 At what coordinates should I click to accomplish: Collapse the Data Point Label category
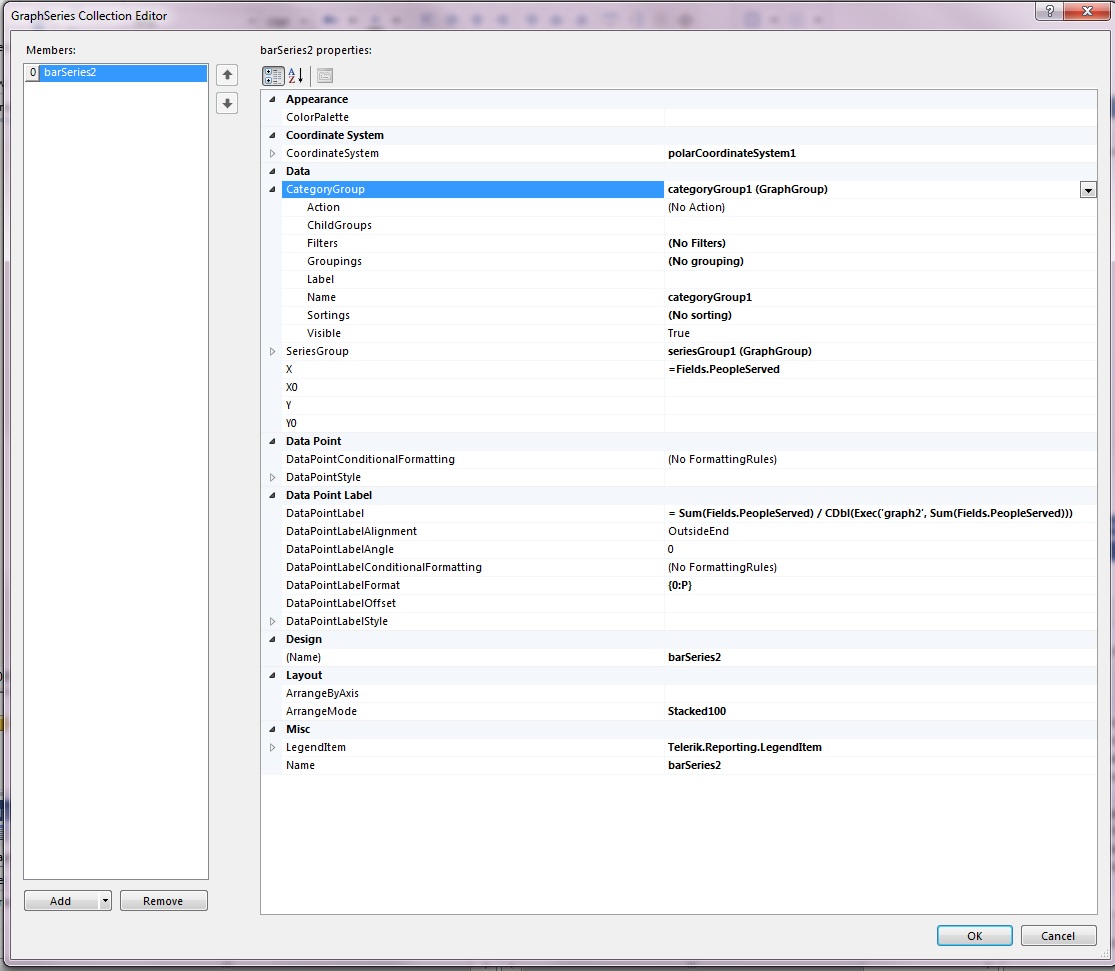272,495
